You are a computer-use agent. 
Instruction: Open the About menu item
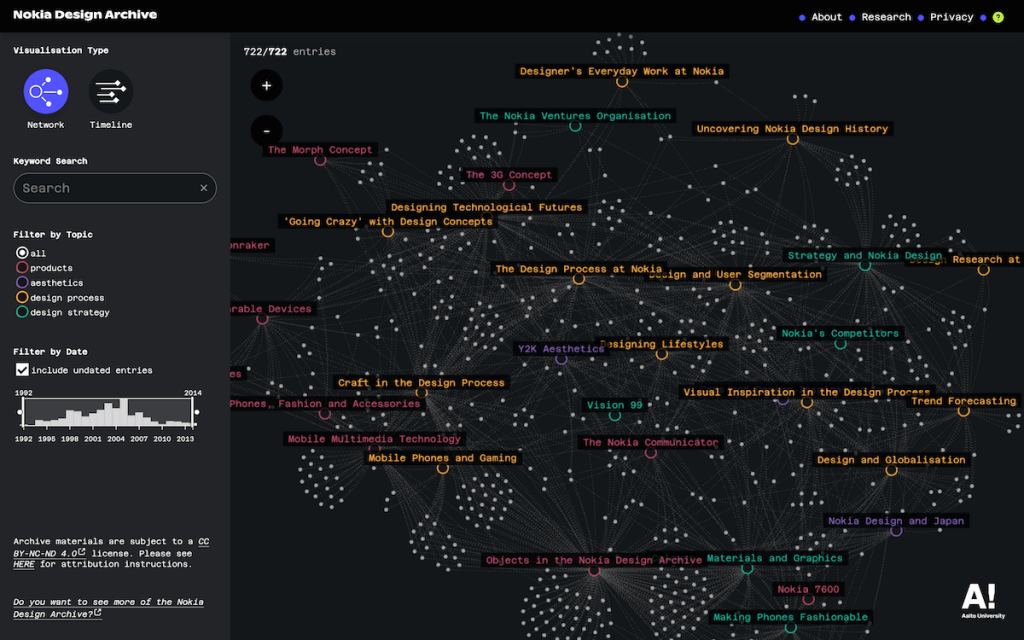(x=825, y=16)
